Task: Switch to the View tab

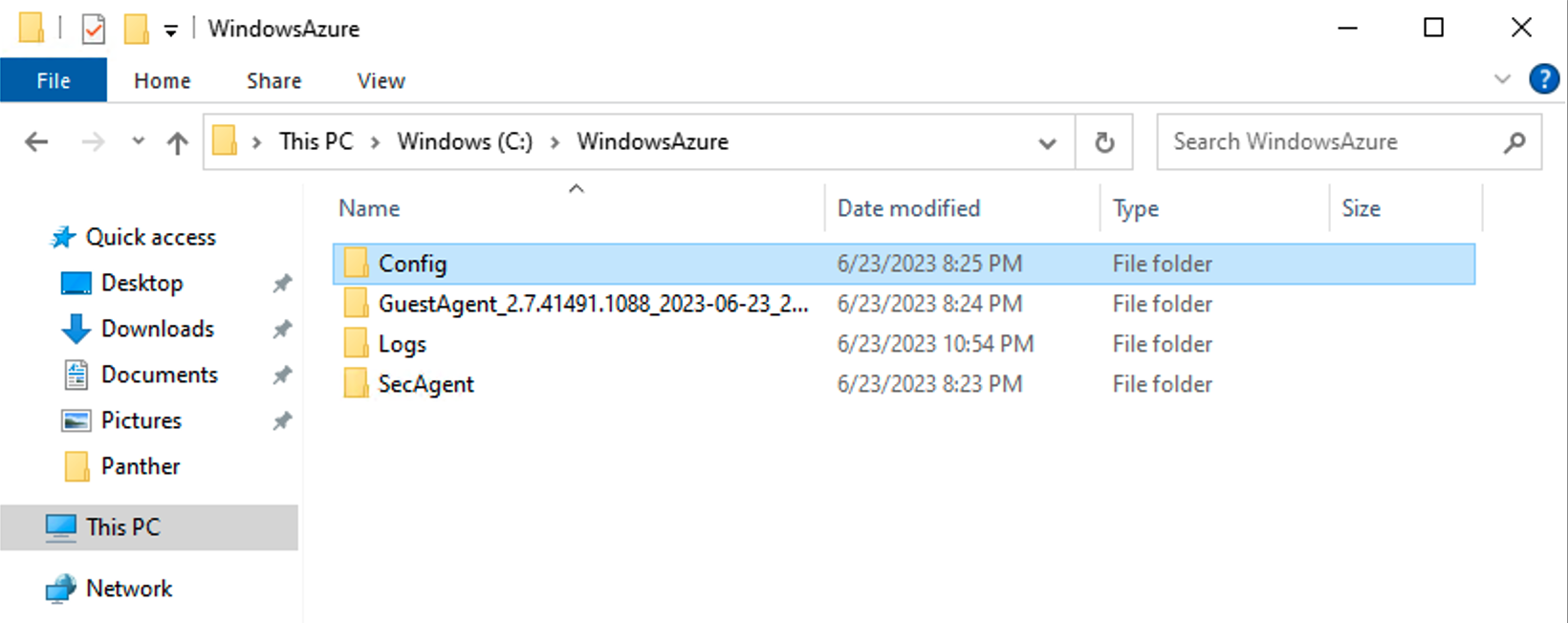Action: (380, 80)
